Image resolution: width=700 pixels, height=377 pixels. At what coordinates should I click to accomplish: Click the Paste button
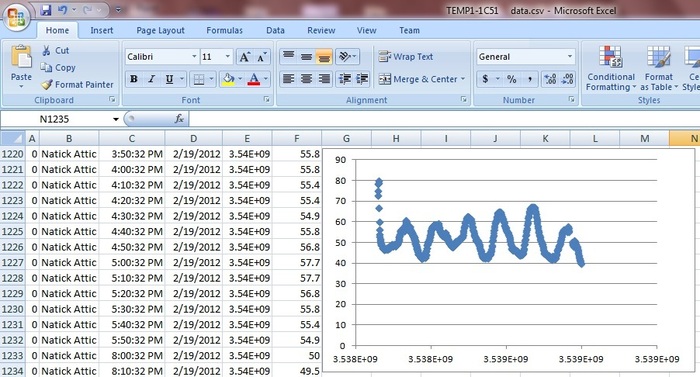click(x=21, y=66)
